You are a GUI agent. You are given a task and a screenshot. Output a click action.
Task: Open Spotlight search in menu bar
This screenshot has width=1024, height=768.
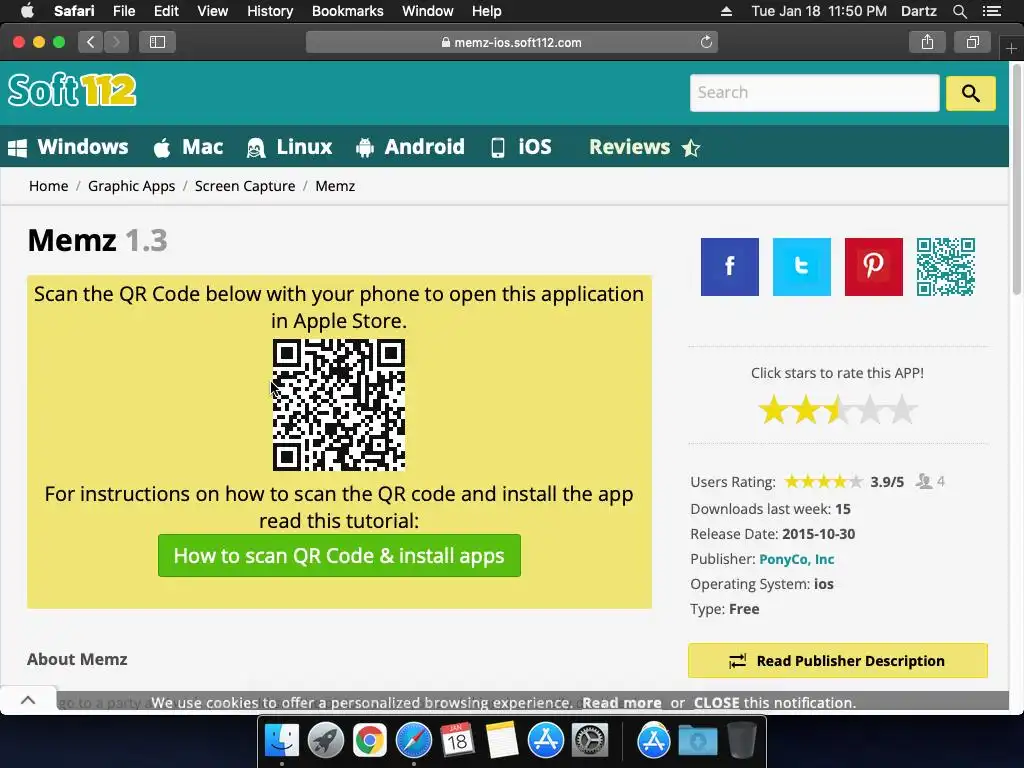click(959, 11)
